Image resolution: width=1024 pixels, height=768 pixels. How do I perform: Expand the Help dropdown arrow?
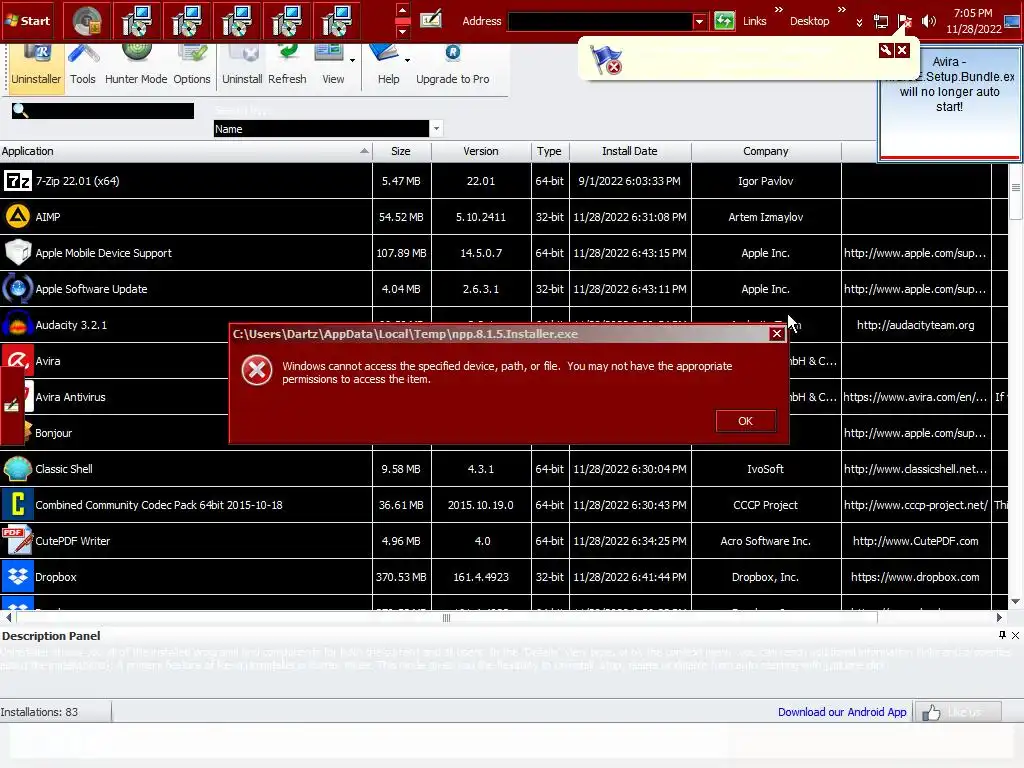tap(408, 60)
